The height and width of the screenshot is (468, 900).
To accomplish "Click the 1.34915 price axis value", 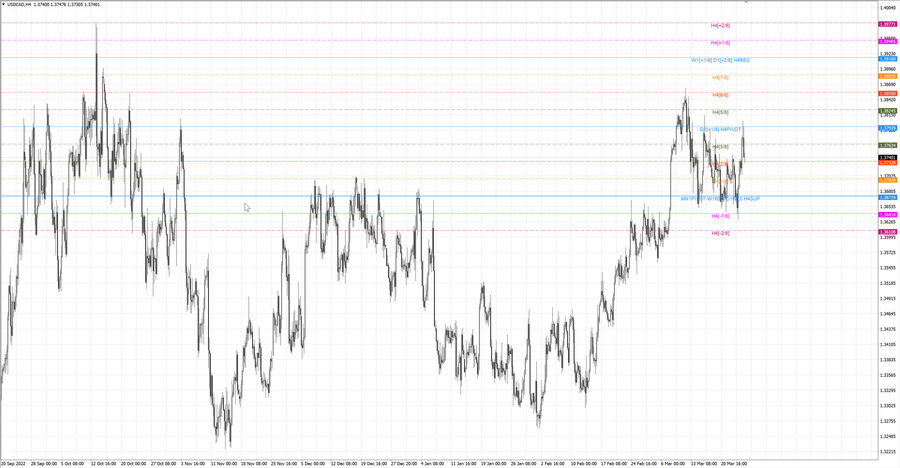I will pos(888,298).
